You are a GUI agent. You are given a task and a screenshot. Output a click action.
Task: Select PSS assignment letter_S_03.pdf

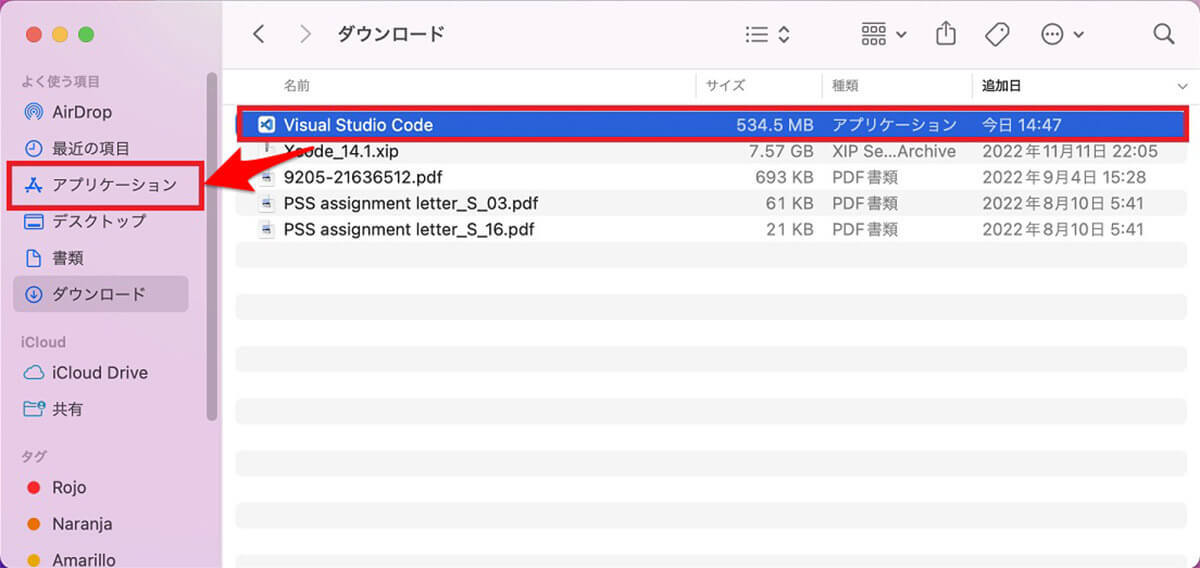click(411, 204)
